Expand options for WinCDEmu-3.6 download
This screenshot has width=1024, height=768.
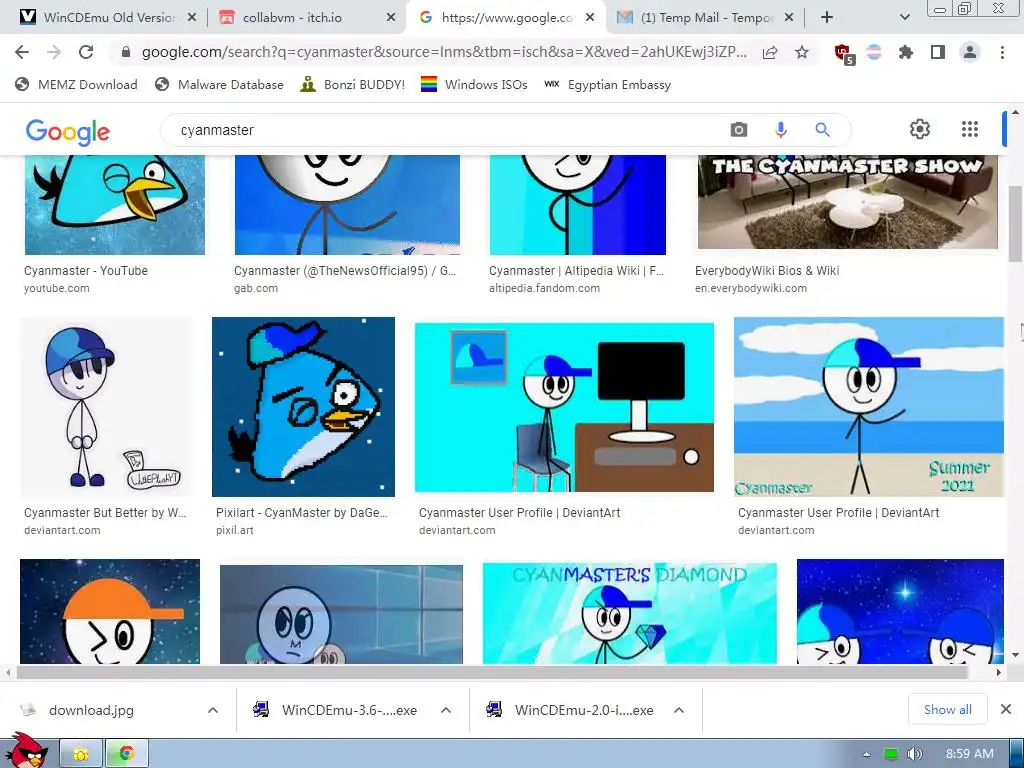[x=446, y=710]
